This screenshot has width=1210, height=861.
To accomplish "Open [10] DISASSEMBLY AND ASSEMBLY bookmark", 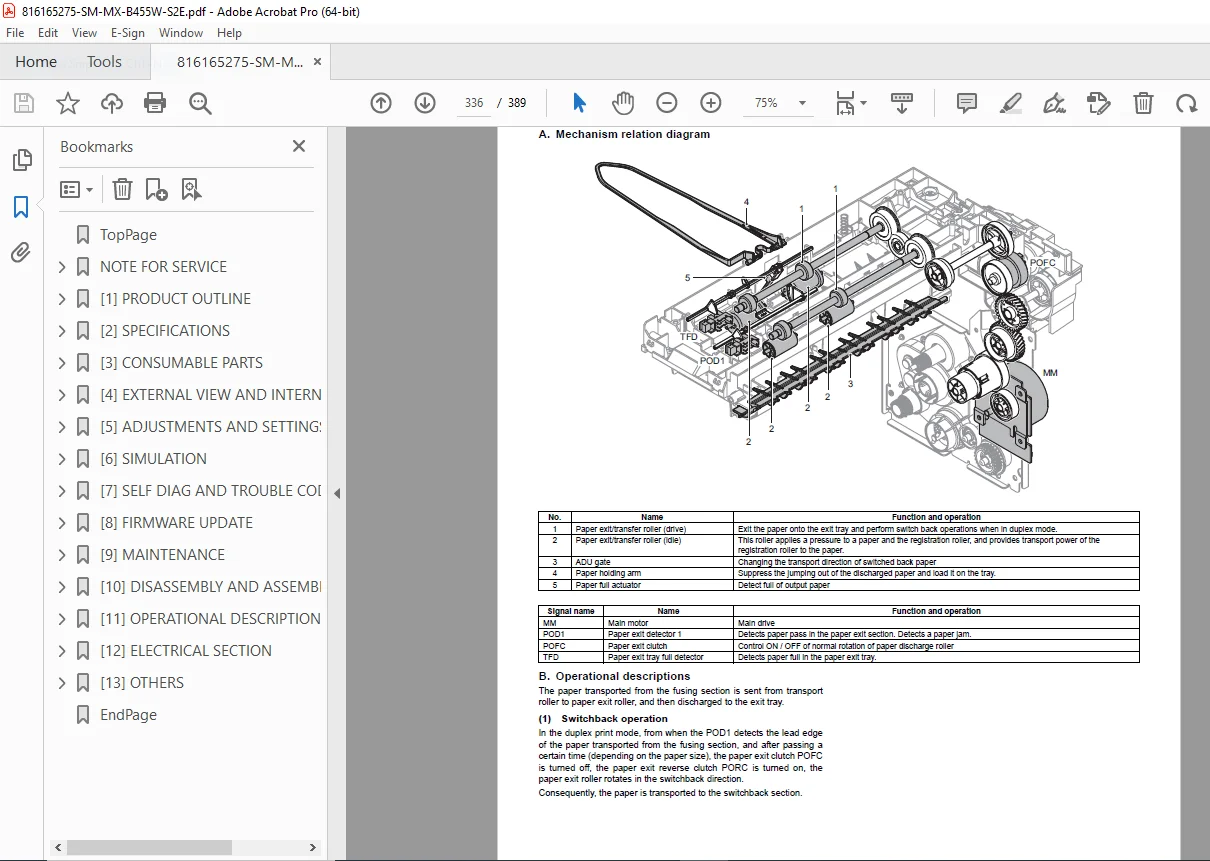I will click(210, 587).
